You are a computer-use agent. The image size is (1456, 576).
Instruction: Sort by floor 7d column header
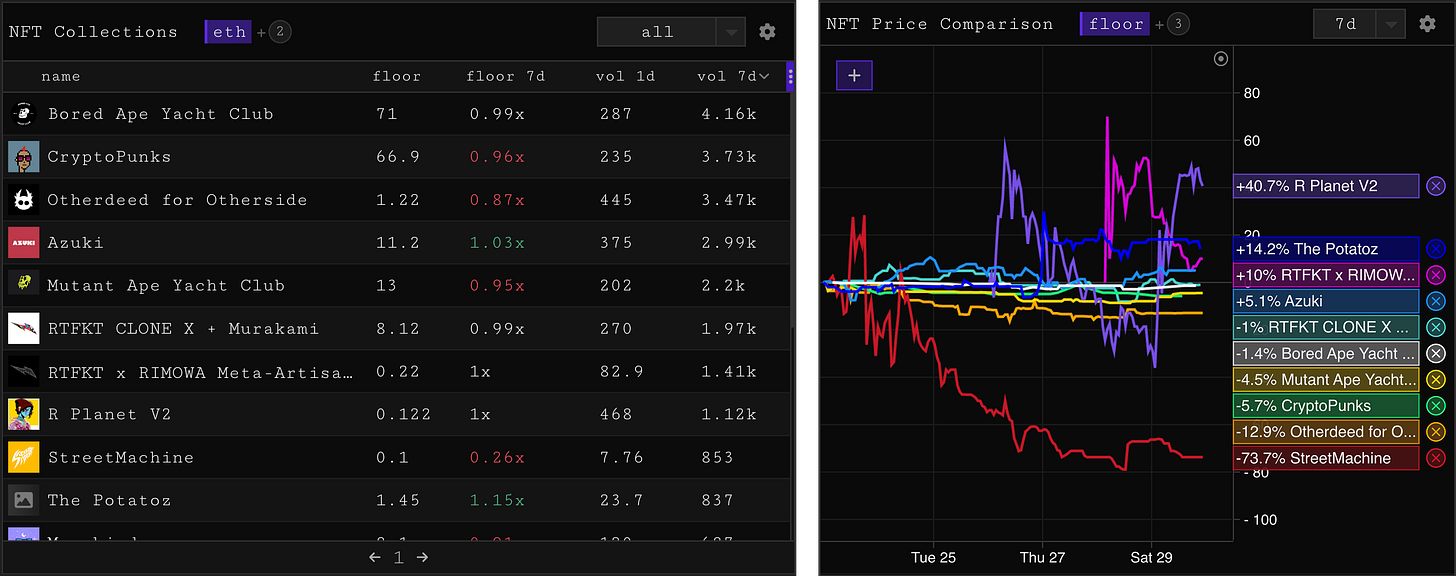(505, 76)
